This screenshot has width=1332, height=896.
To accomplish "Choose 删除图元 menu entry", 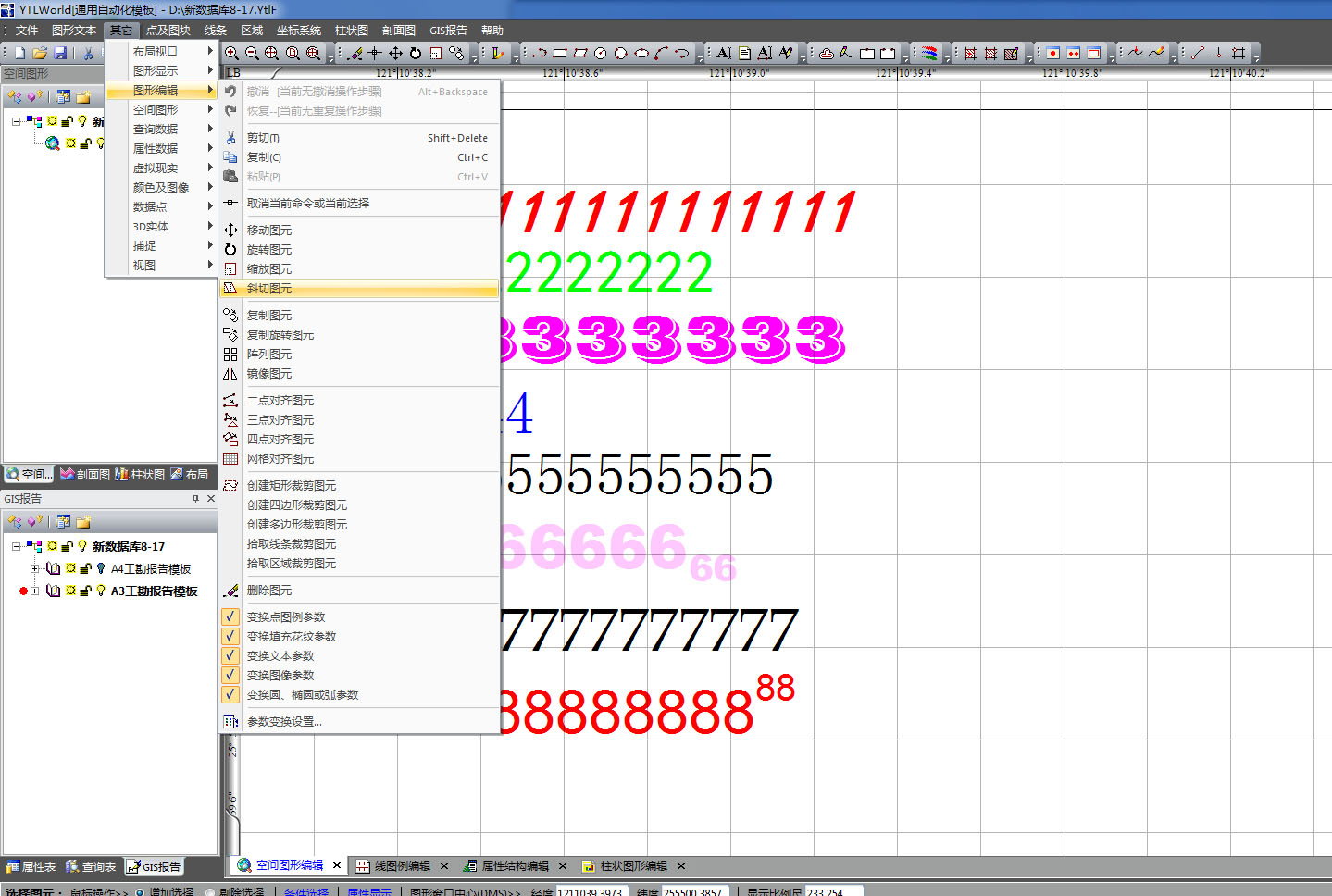I will (x=359, y=590).
